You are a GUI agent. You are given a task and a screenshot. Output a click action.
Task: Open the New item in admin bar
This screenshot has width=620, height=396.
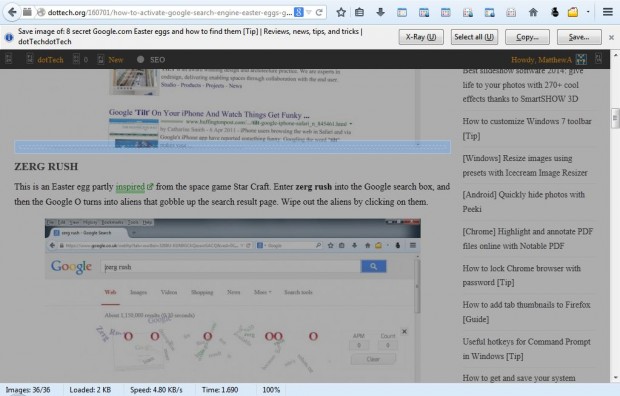click(115, 60)
